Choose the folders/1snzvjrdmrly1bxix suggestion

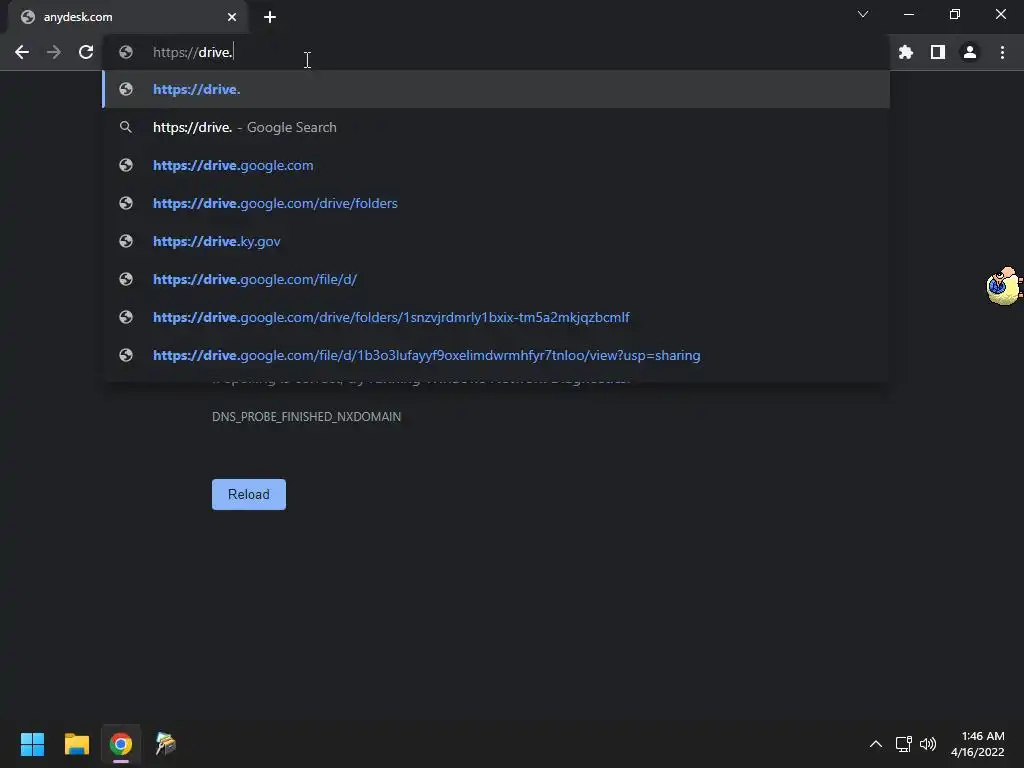point(496,317)
